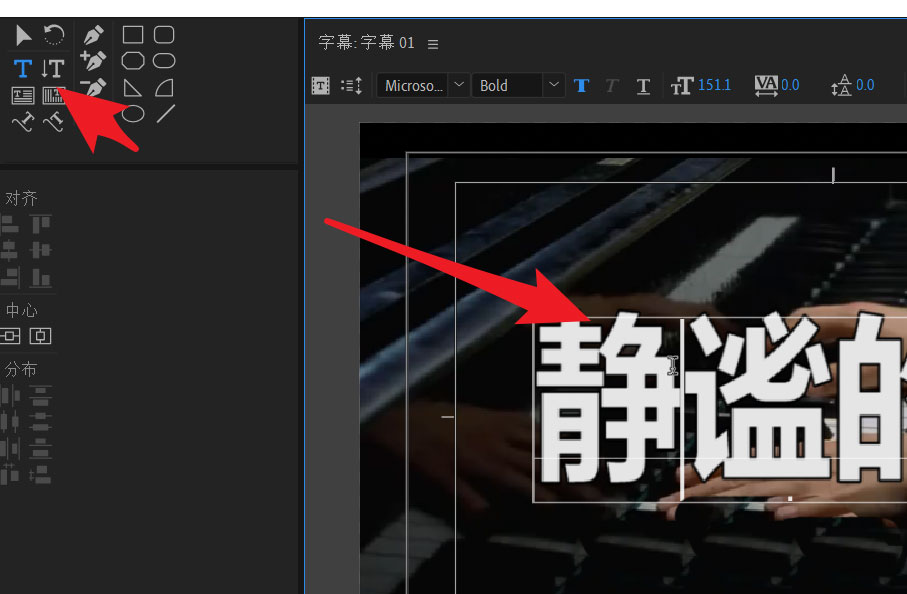907x594 pixels.
Task: Select the Selection arrow tool
Action: click(23, 36)
